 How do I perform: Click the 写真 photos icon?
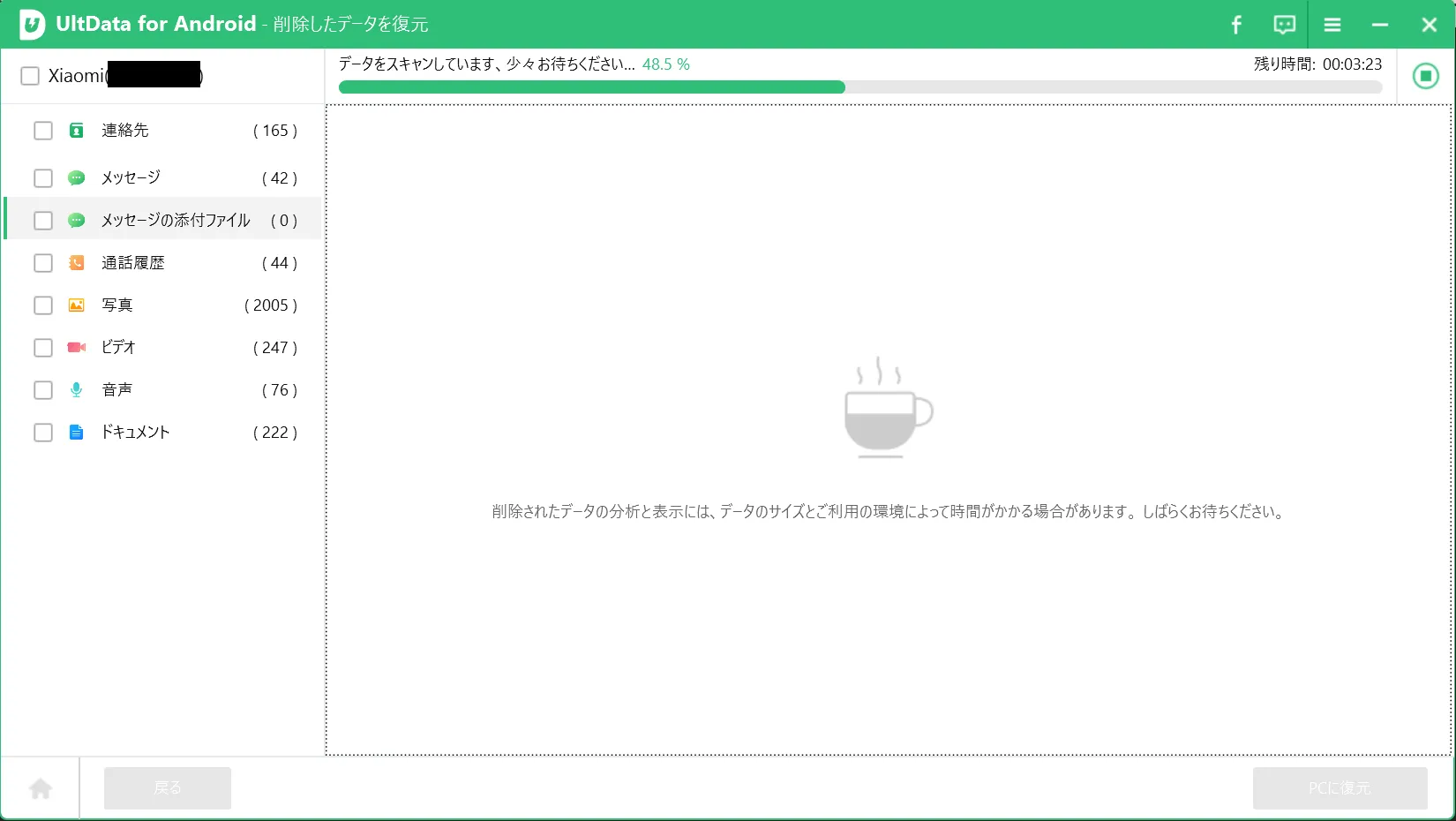76,305
